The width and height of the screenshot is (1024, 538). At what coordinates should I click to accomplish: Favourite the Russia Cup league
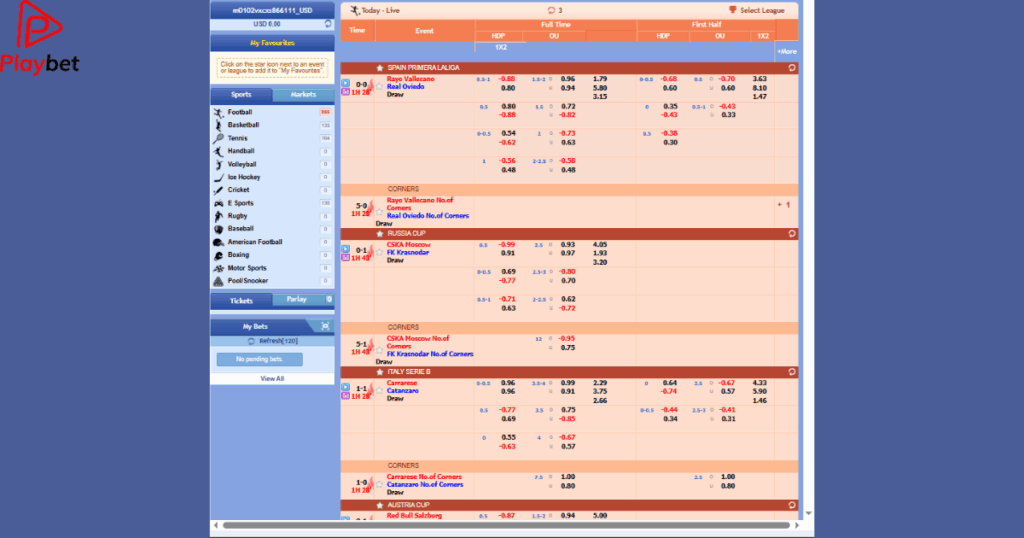[379, 234]
